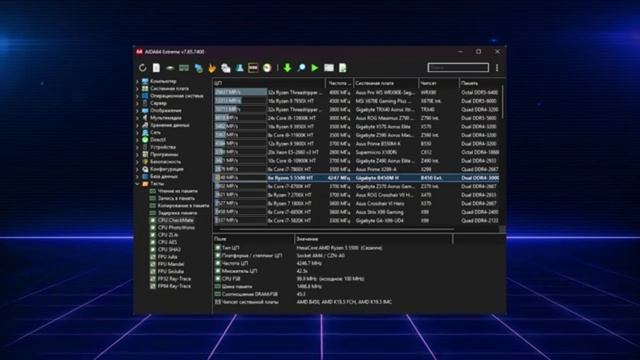Image resolution: width=640 pixels, height=360 pixels.
Task: Expand the Операционная система tree node
Action: 138,96
